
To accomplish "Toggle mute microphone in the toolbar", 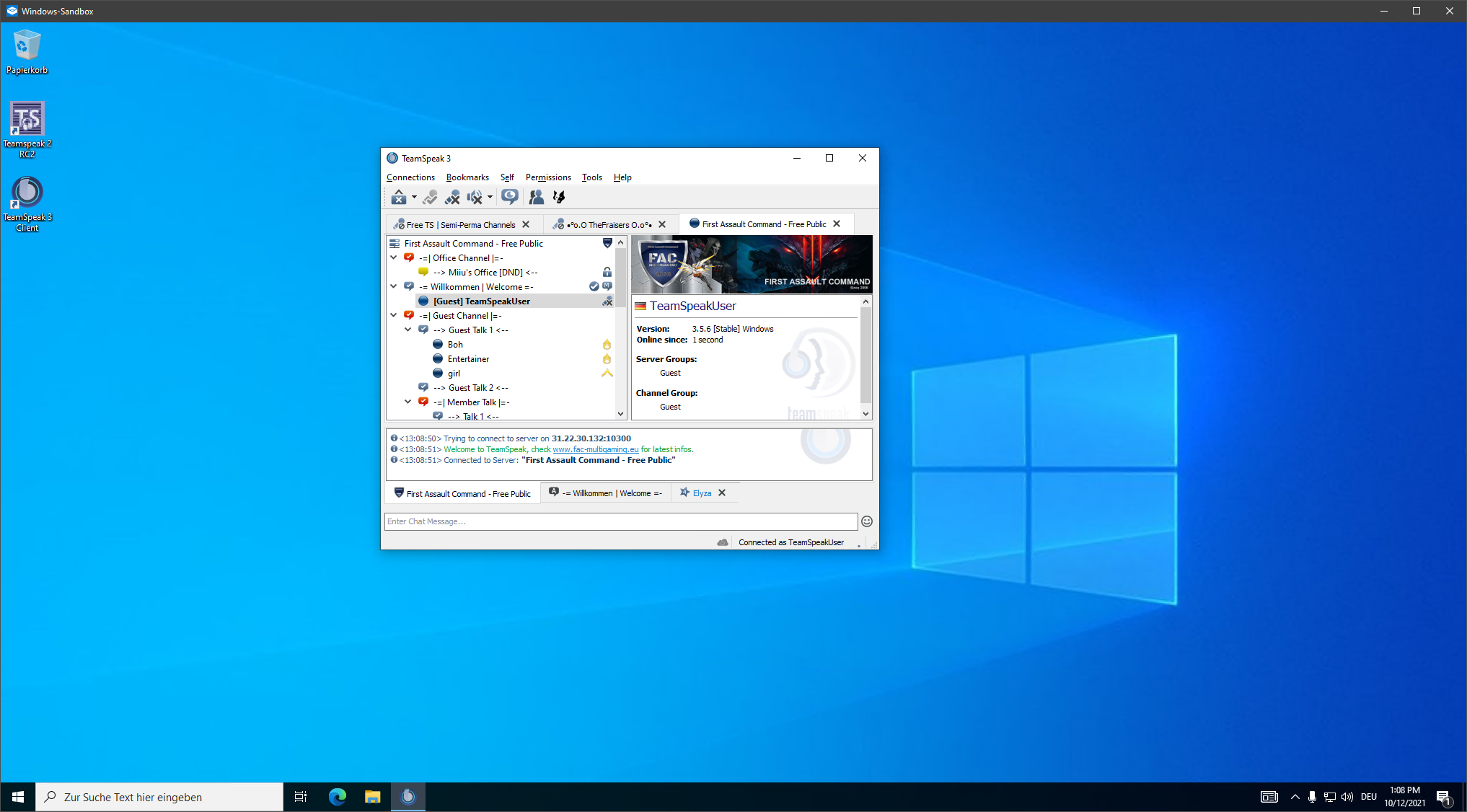I will pos(452,197).
